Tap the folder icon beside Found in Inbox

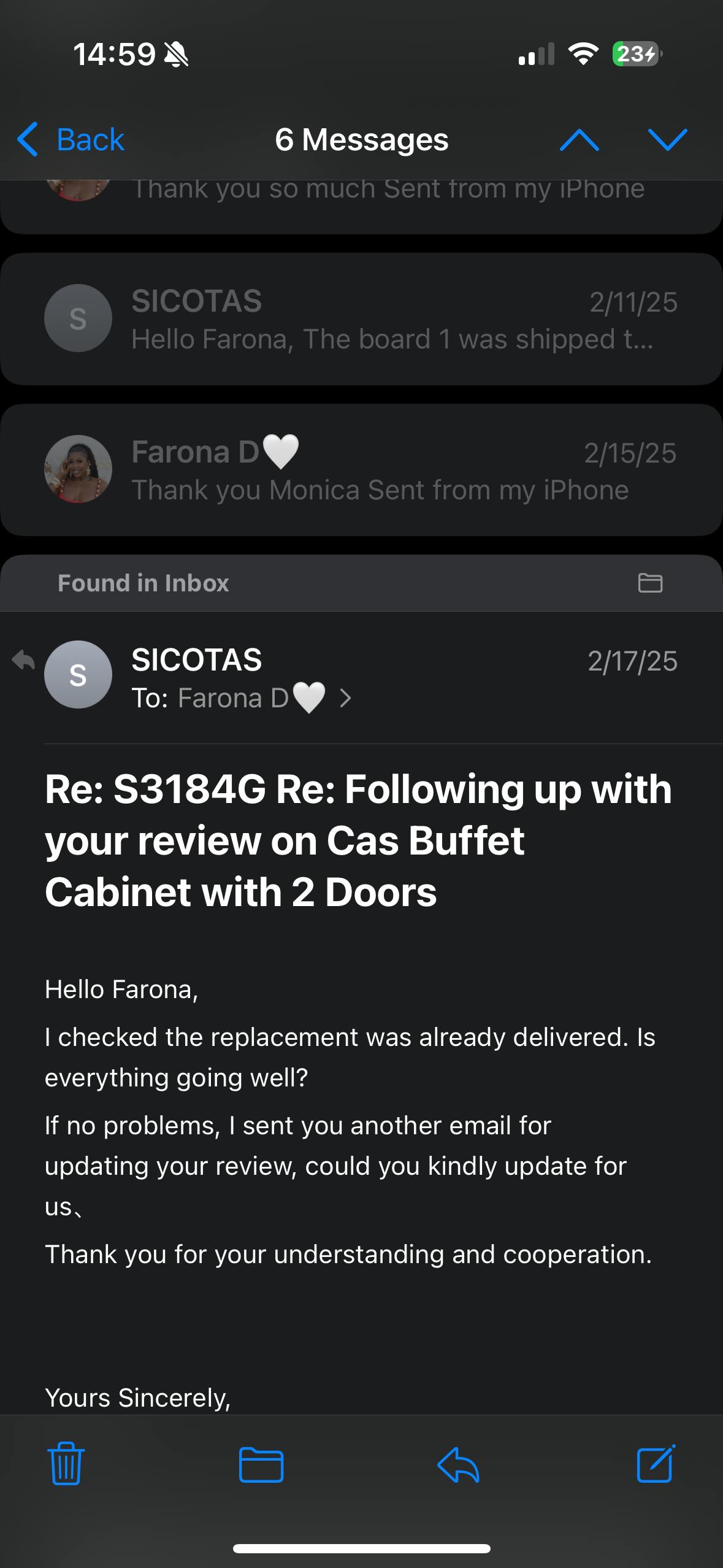[x=650, y=583]
